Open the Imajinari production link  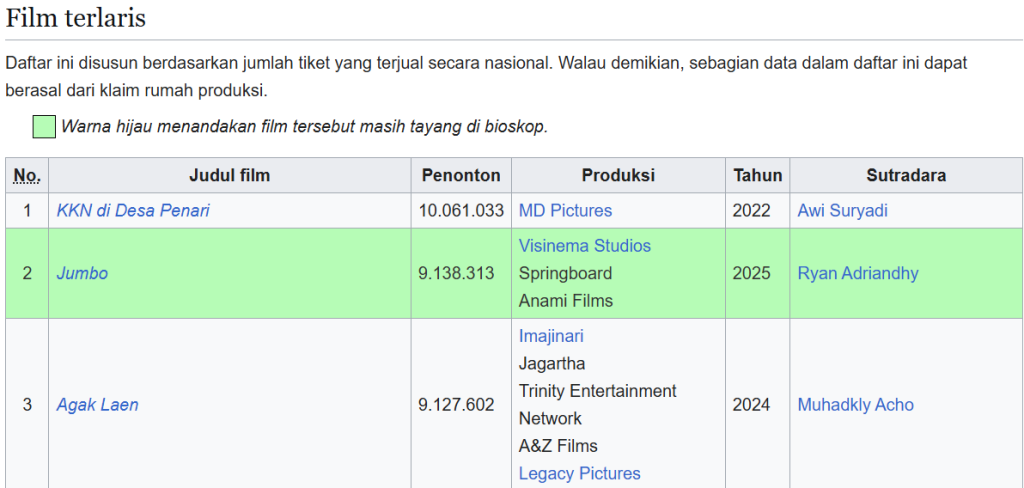click(x=551, y=336)
